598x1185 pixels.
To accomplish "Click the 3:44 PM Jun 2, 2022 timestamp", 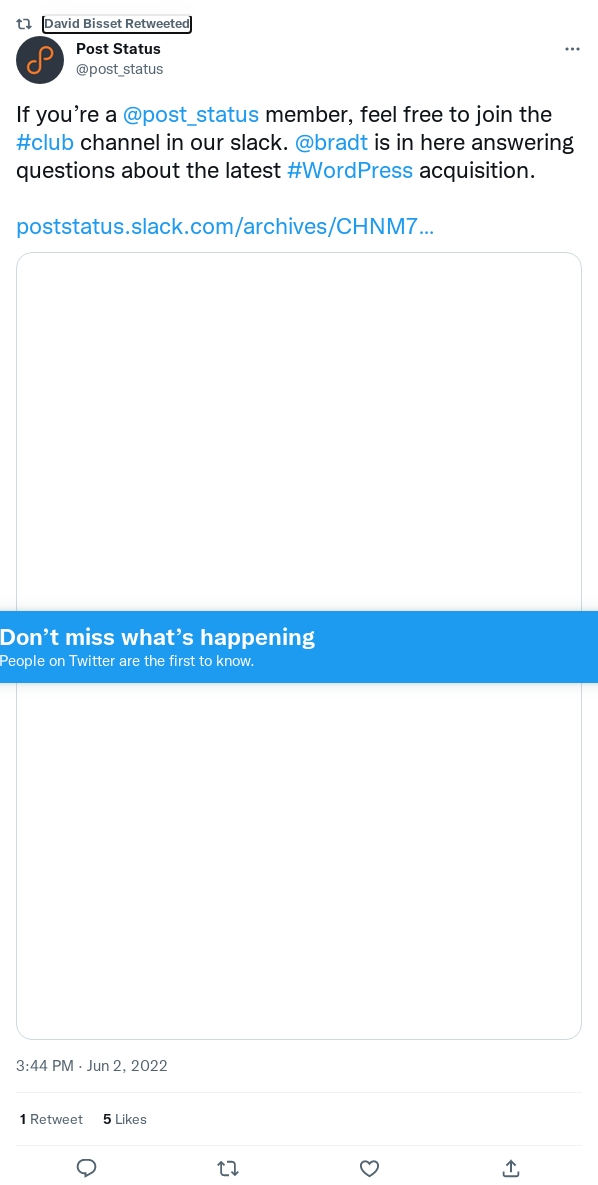I will click(x=91, y=1066).
